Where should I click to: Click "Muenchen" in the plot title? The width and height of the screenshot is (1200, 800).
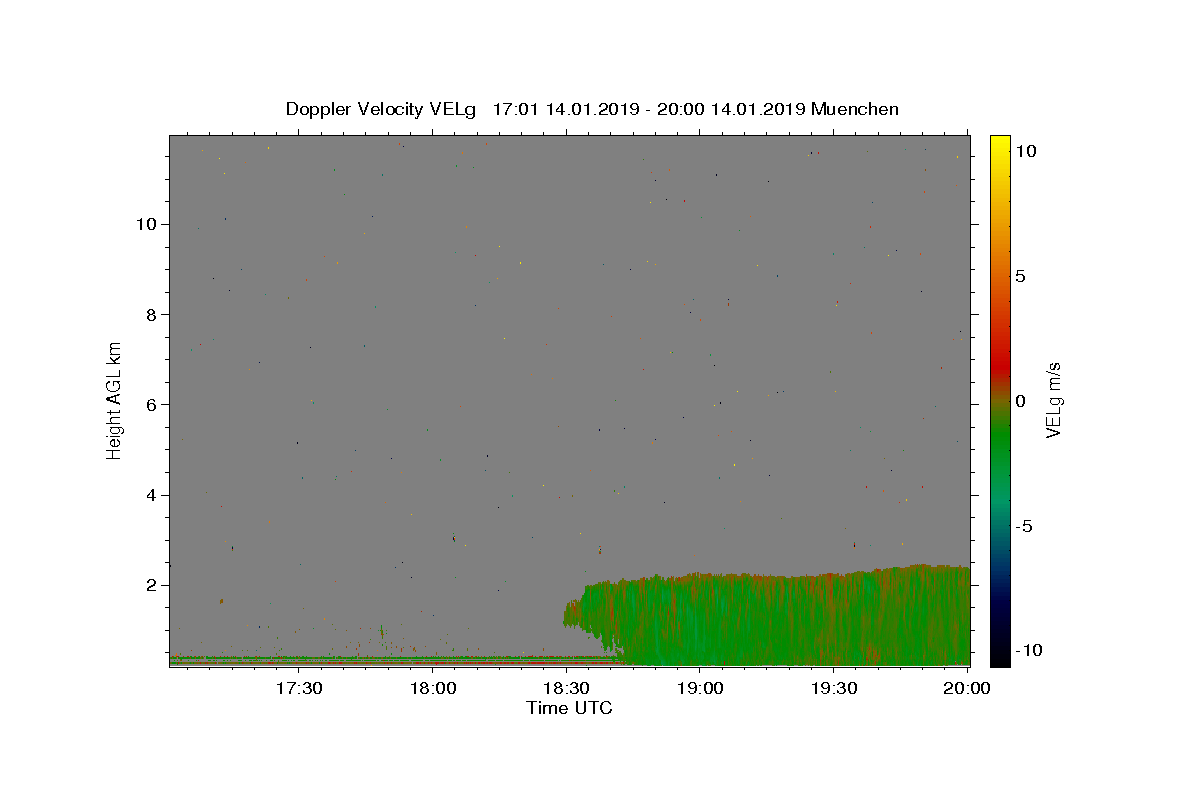click(x=855, y=109)
